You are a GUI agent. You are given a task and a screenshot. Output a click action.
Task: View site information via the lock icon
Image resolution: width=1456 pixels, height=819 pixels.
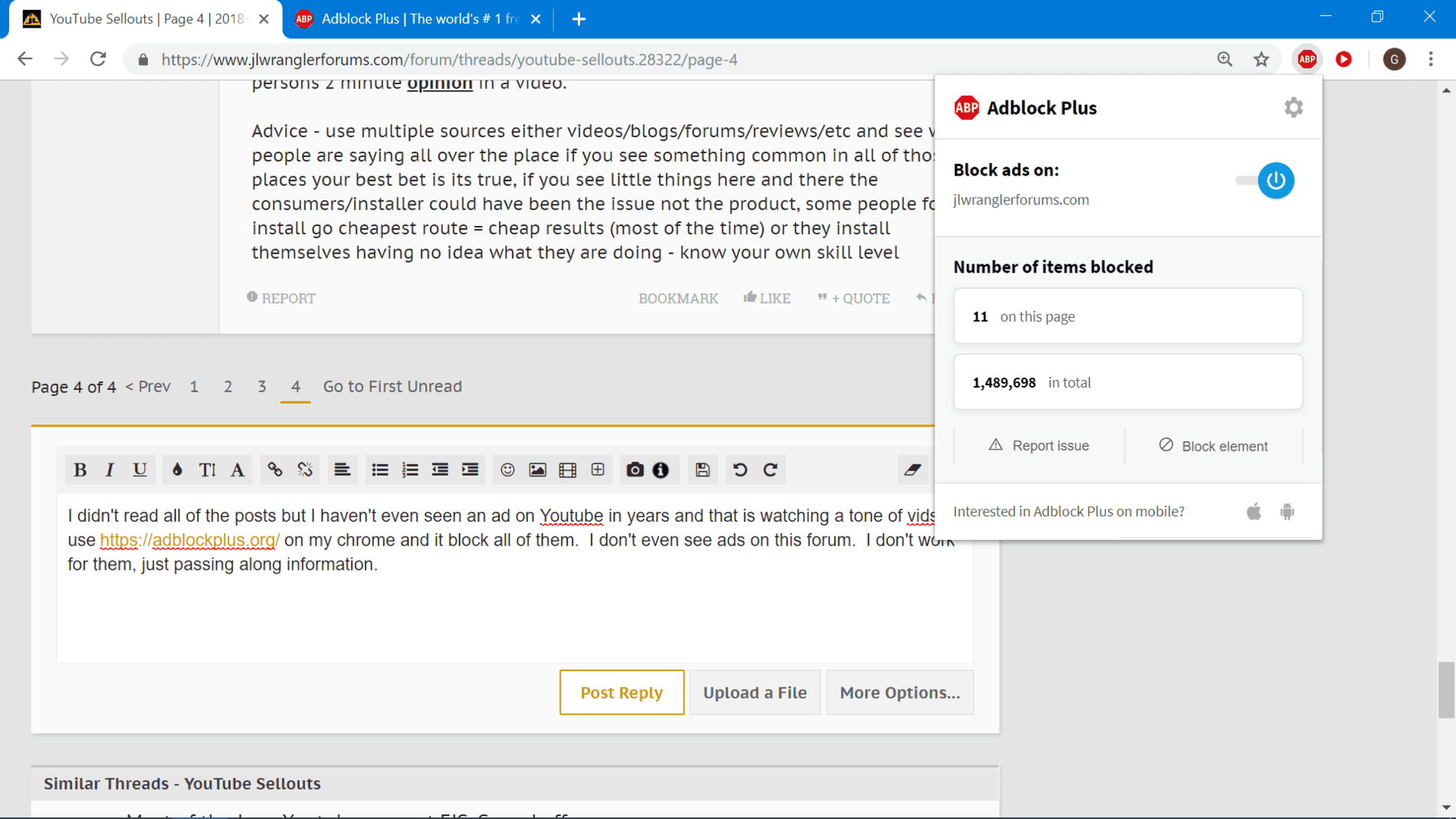(x=143, y=60)
